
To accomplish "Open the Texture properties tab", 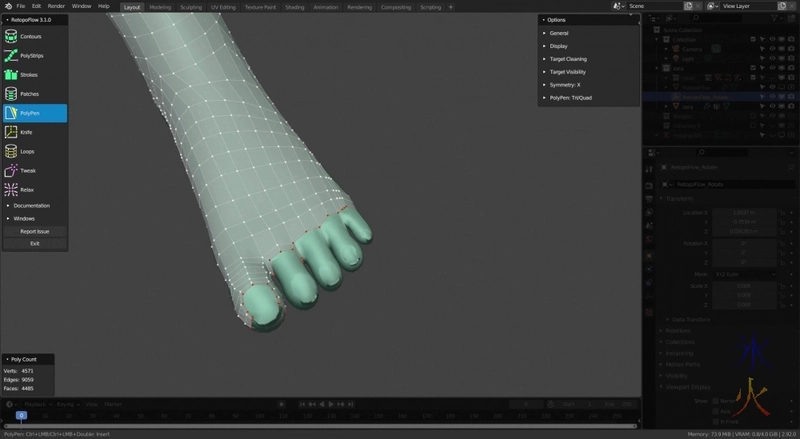I will 649,312.
